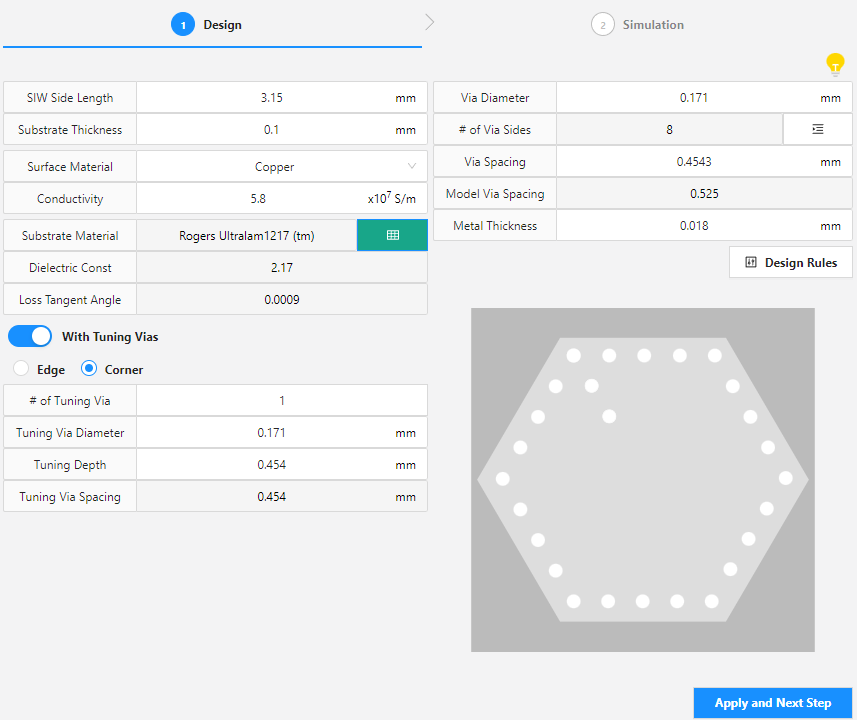Toggle off With Tuning Vias
857x720 pixels.
(29, 336)
